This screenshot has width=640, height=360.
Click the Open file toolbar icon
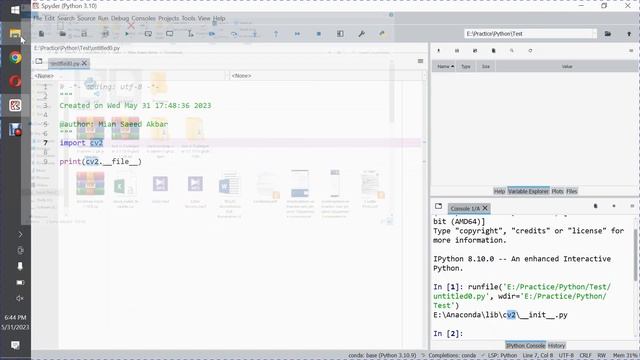pyautogui.click(x=62, y=34)
